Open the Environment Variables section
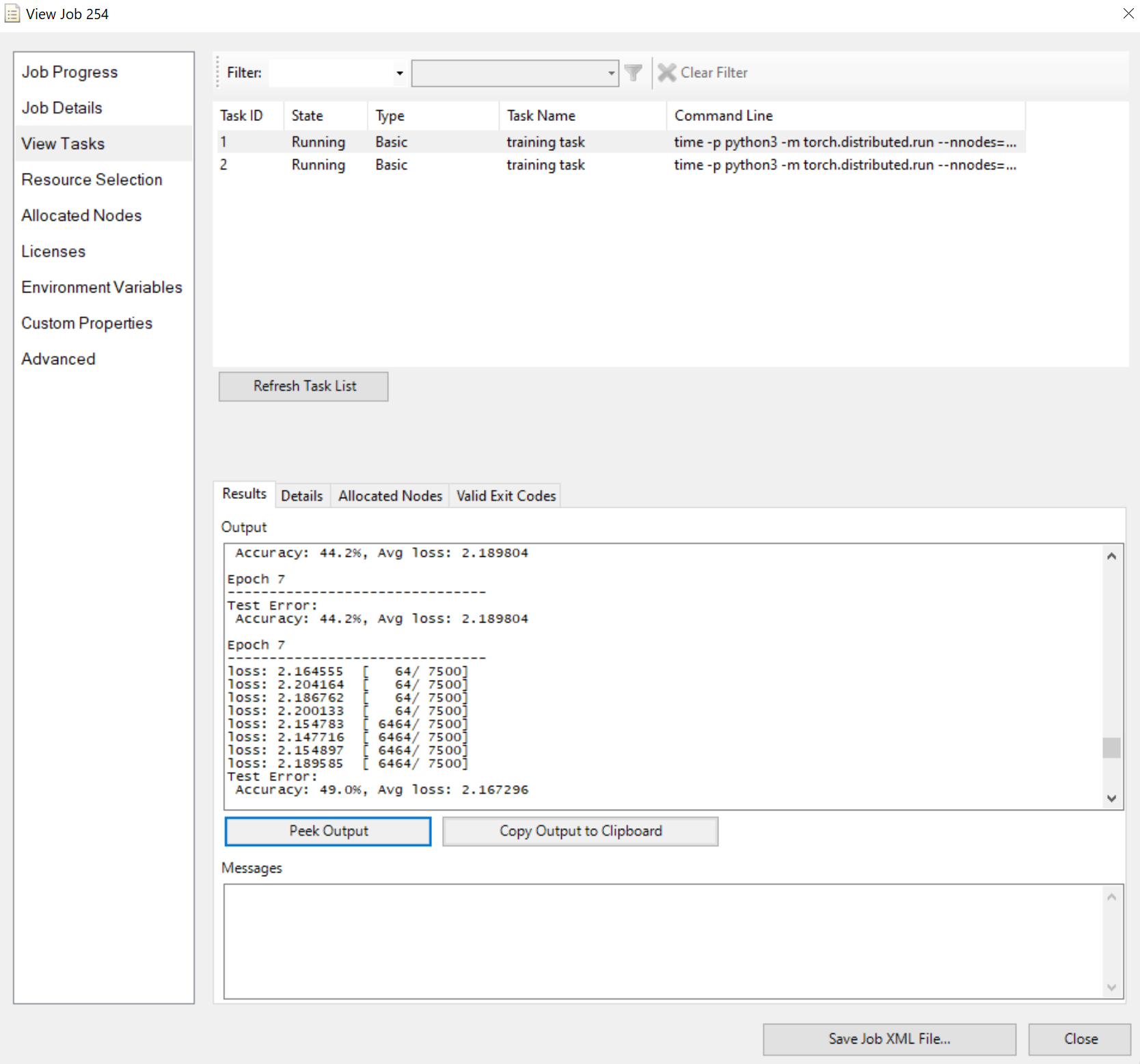The width and height of the screenshot is (1140, 1064). [x=102, y=287]
